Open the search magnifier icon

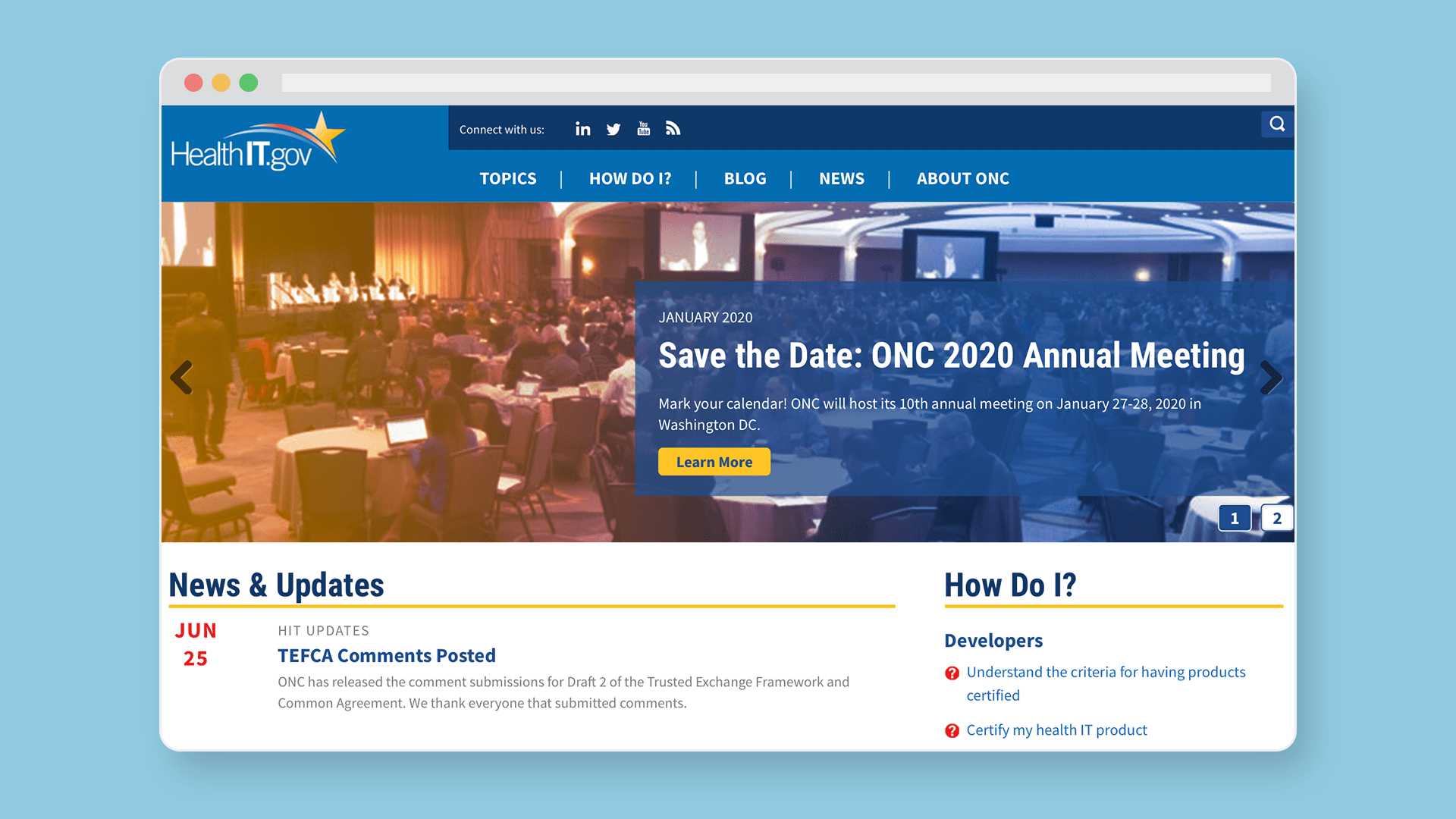[1277, 124]
